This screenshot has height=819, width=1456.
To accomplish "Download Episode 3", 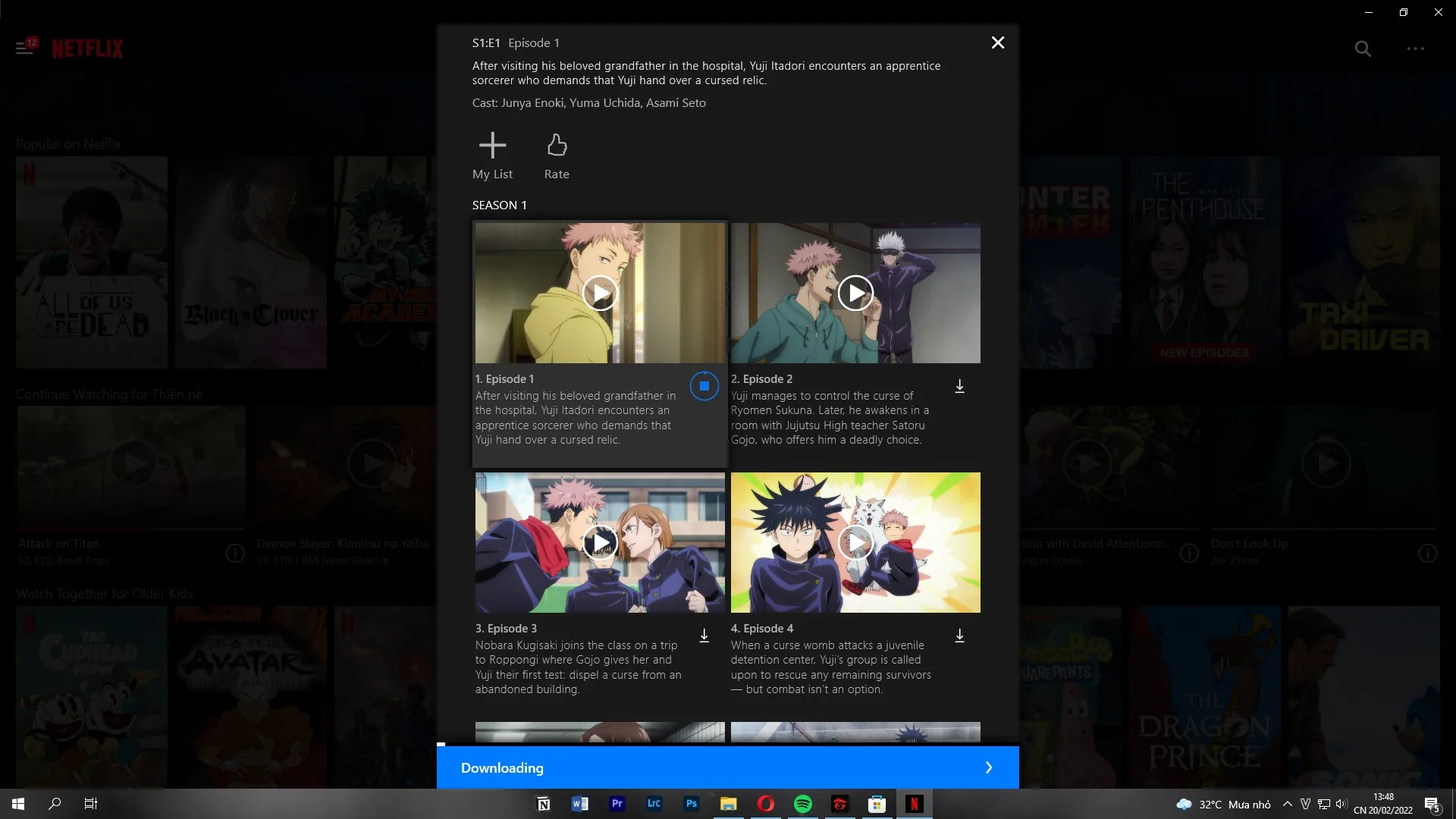I will [704, 635].
